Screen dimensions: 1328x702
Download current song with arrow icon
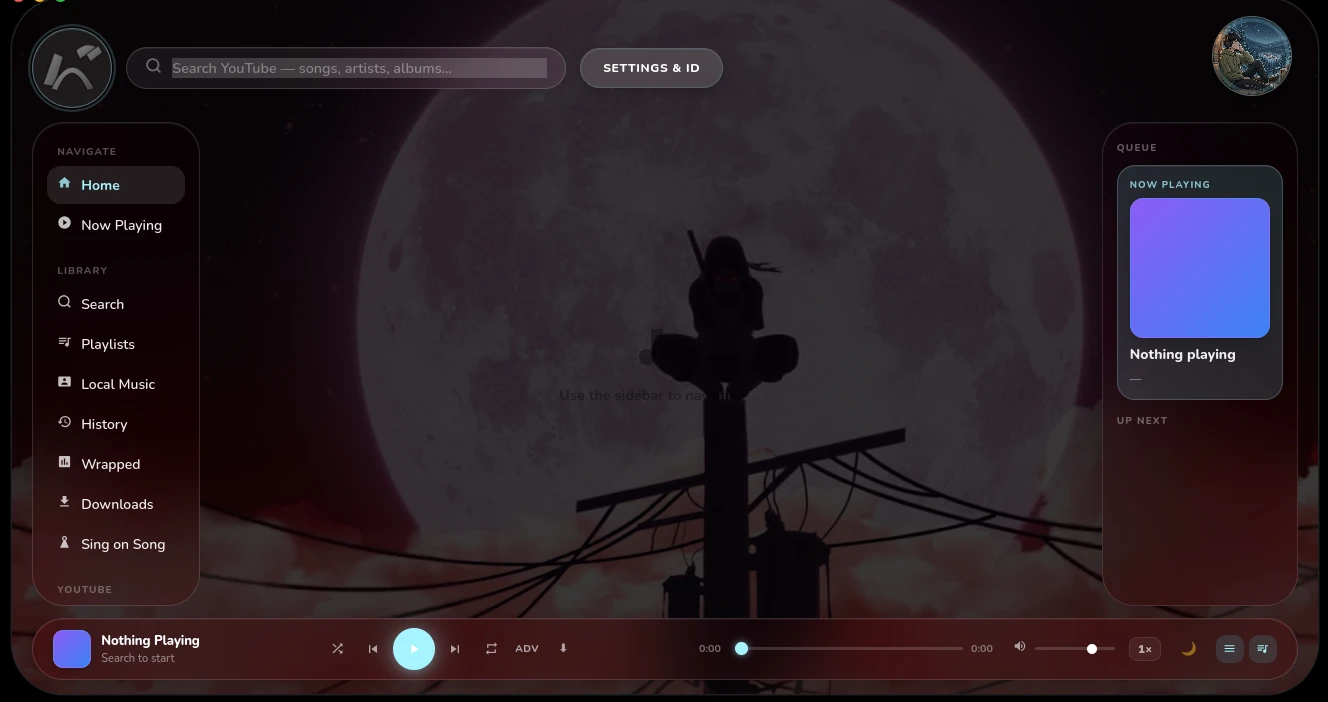pyautogui.click(x=563, y=649)
